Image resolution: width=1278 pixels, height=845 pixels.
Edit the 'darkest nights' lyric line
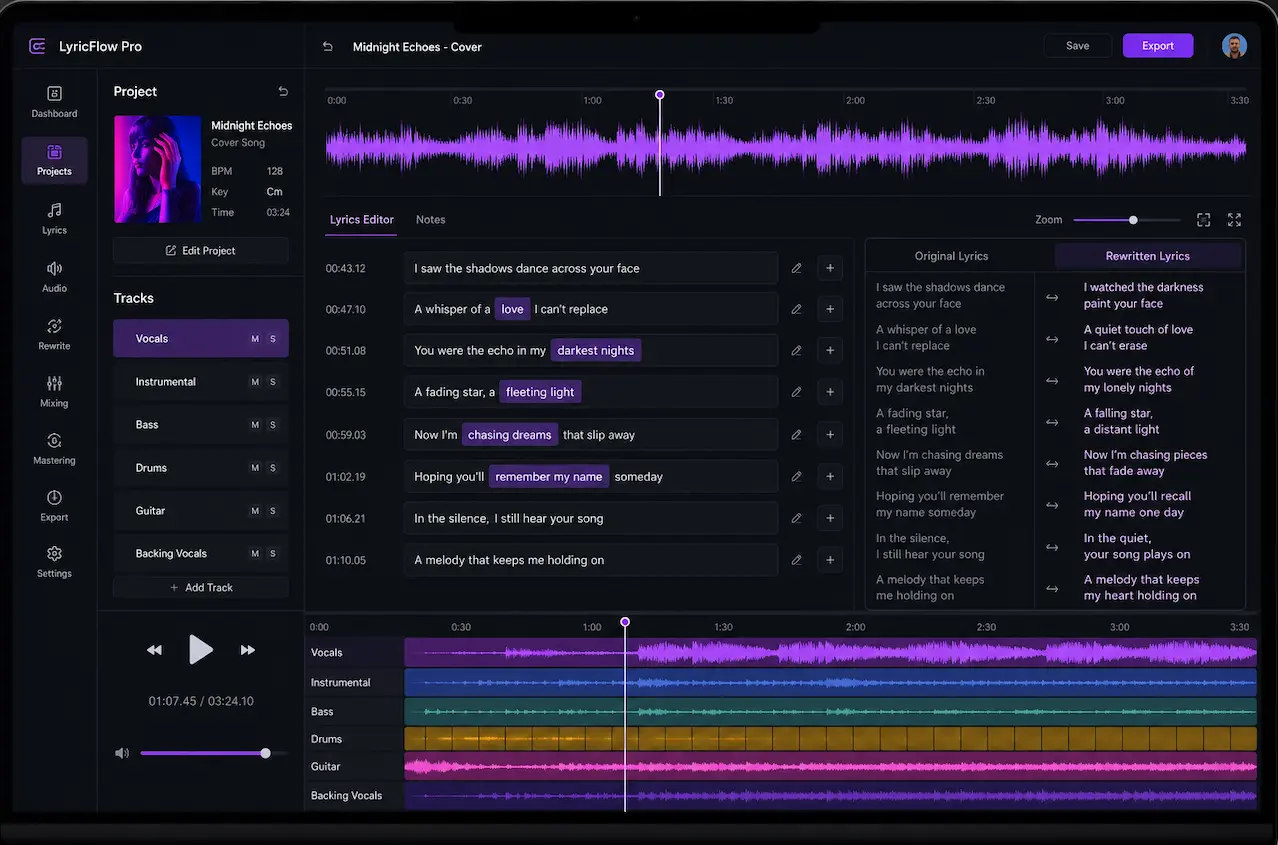(796, 351)
